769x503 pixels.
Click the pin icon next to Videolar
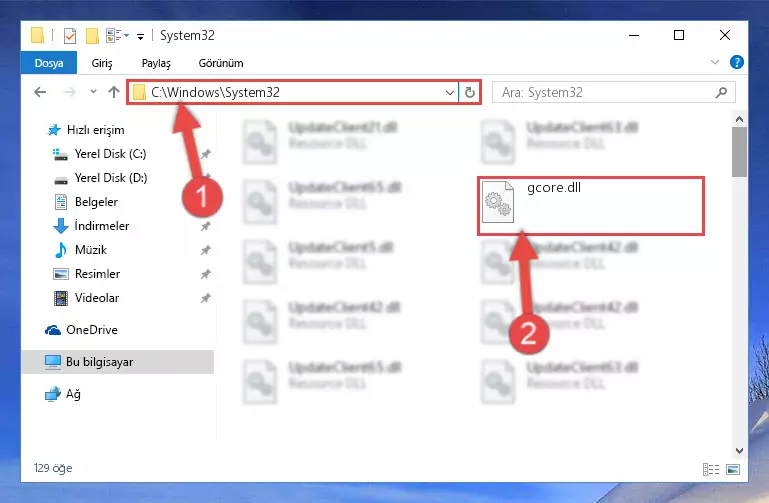[205, 298]
